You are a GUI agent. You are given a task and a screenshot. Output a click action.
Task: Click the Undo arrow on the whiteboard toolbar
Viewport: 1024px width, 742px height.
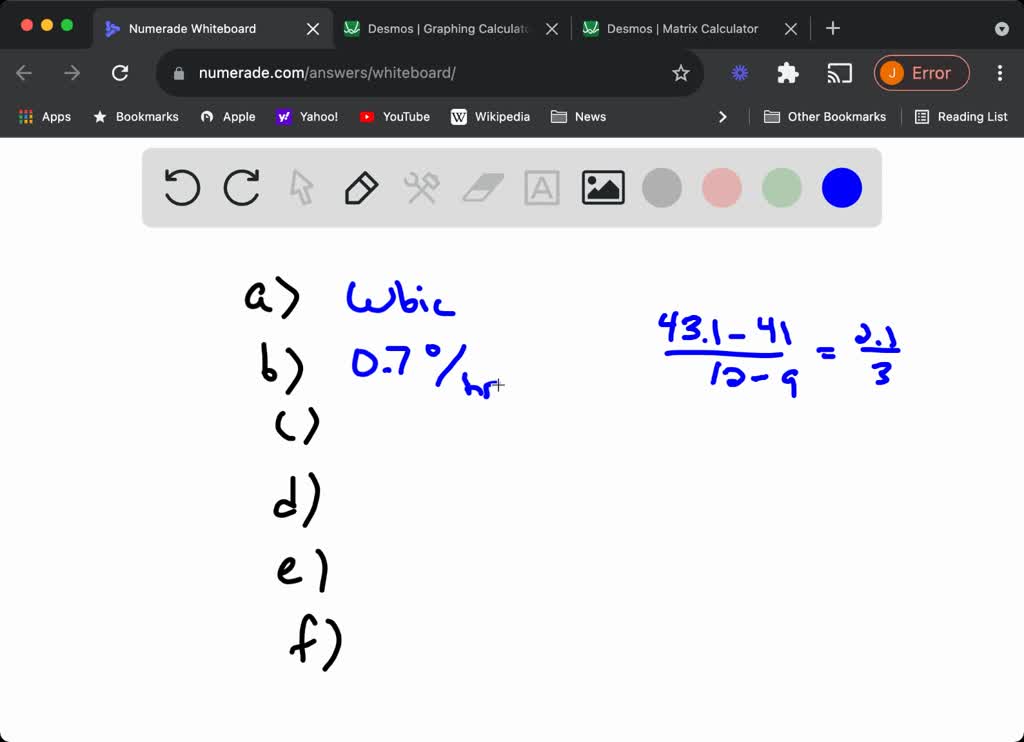coord(181,187)
